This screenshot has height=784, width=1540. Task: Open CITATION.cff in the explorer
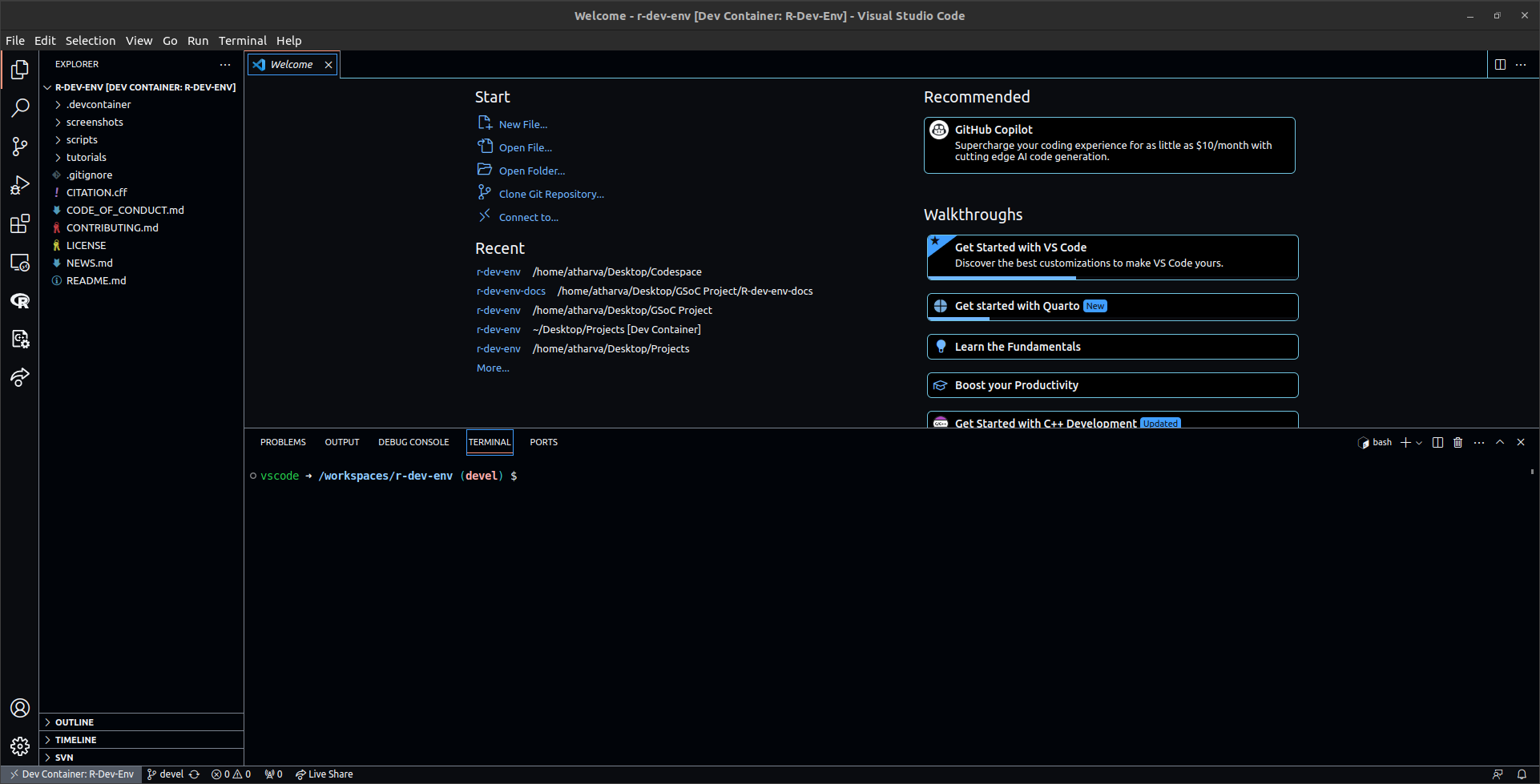coord(141,193)
